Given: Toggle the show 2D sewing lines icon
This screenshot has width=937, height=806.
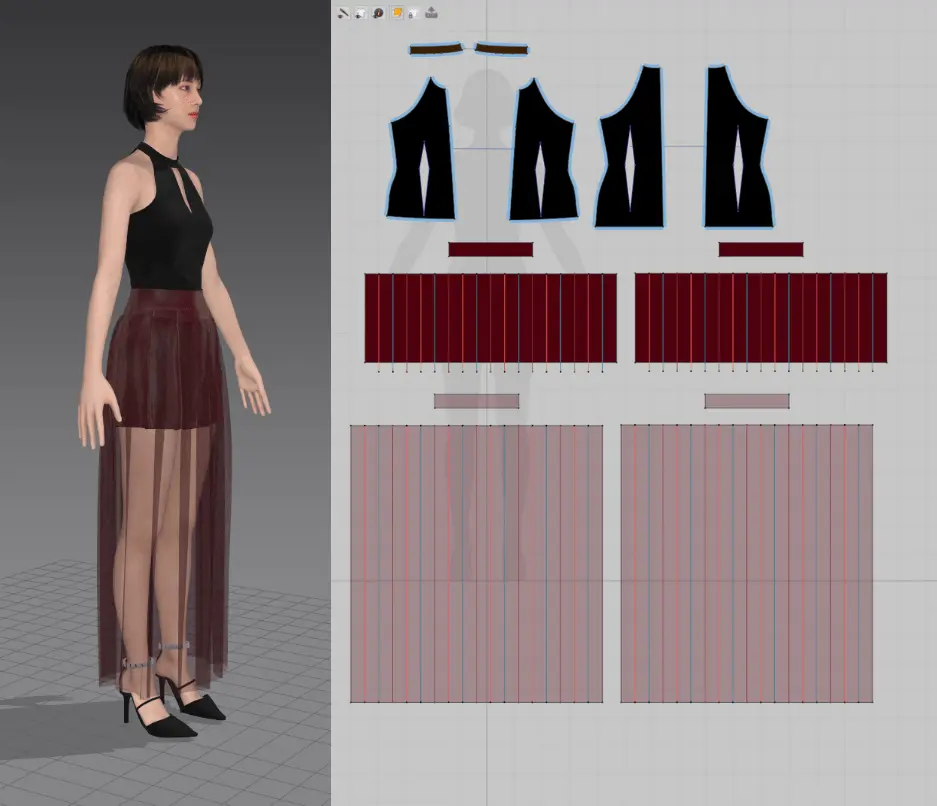Looking at the screenshot, I should 343,13.
